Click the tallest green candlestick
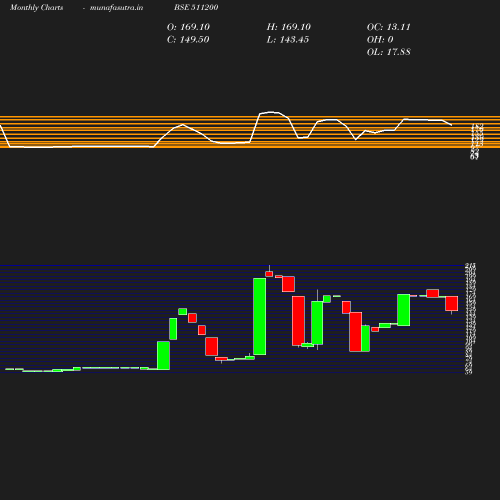This screenshot has width=500, height=500. 260,316
